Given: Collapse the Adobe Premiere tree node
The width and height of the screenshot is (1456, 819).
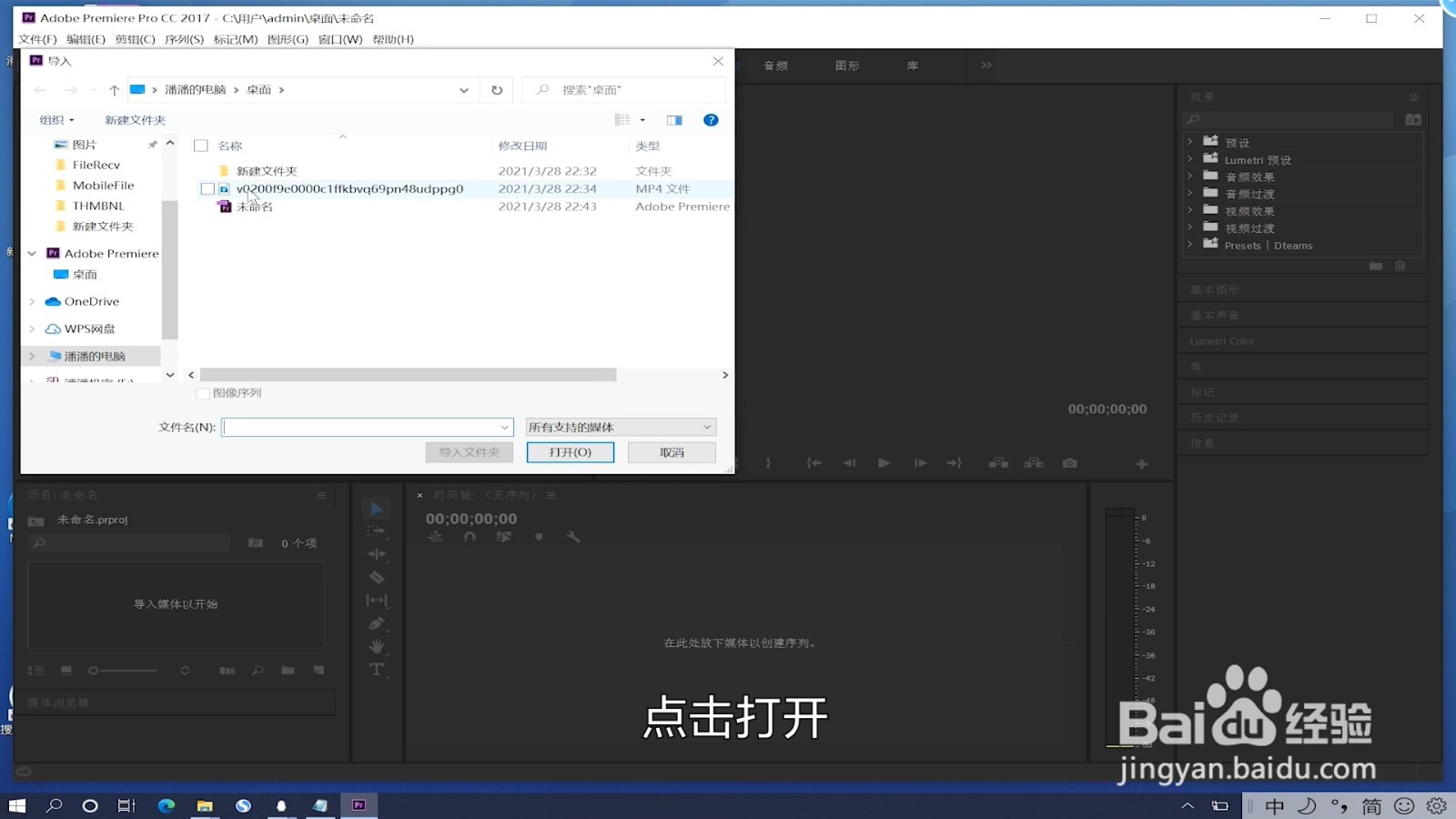Looking at the screenshot, I should 32,253.
